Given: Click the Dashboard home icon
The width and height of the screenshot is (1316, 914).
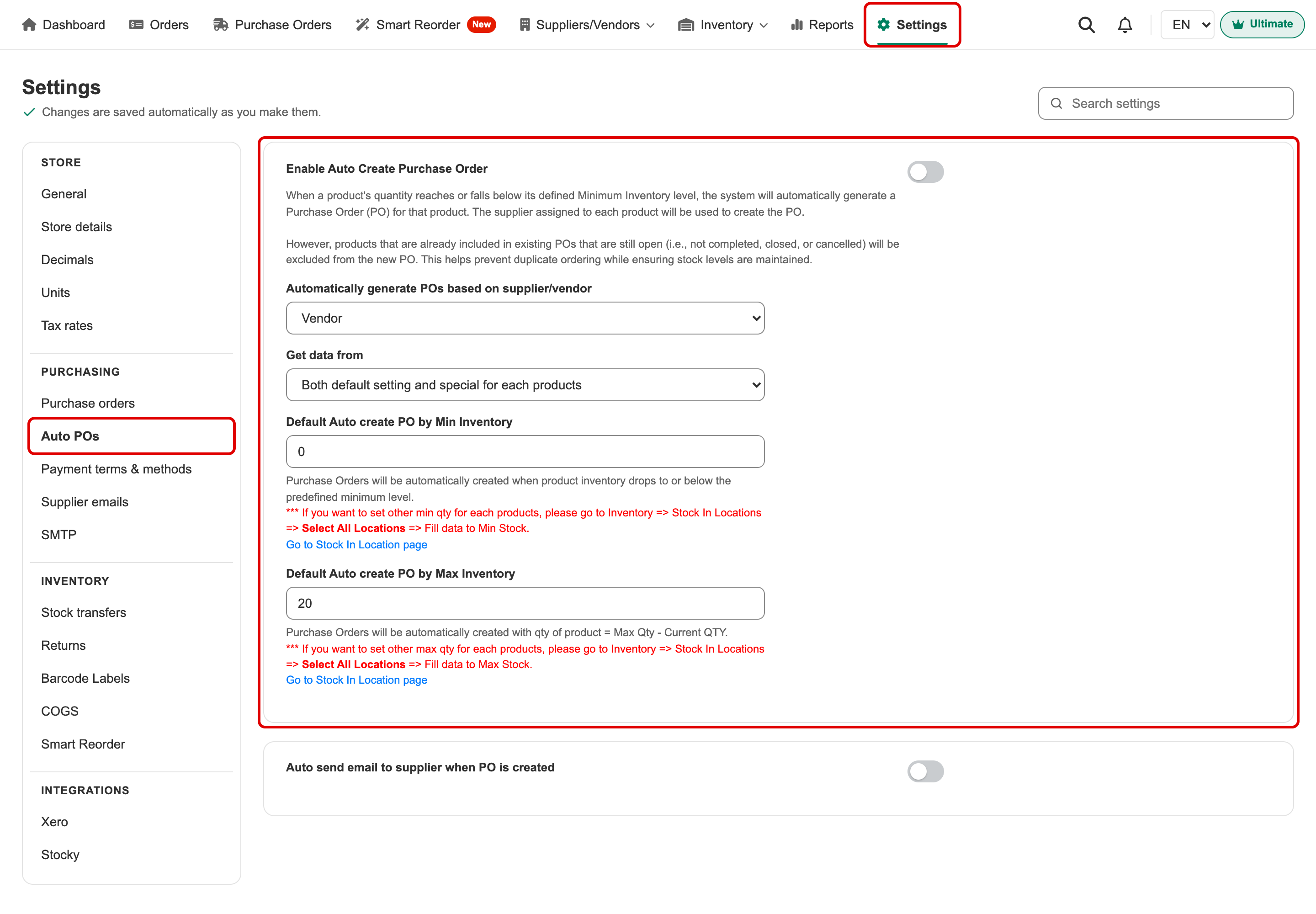Looking at the screenshot, I should (x=29, y=25).
